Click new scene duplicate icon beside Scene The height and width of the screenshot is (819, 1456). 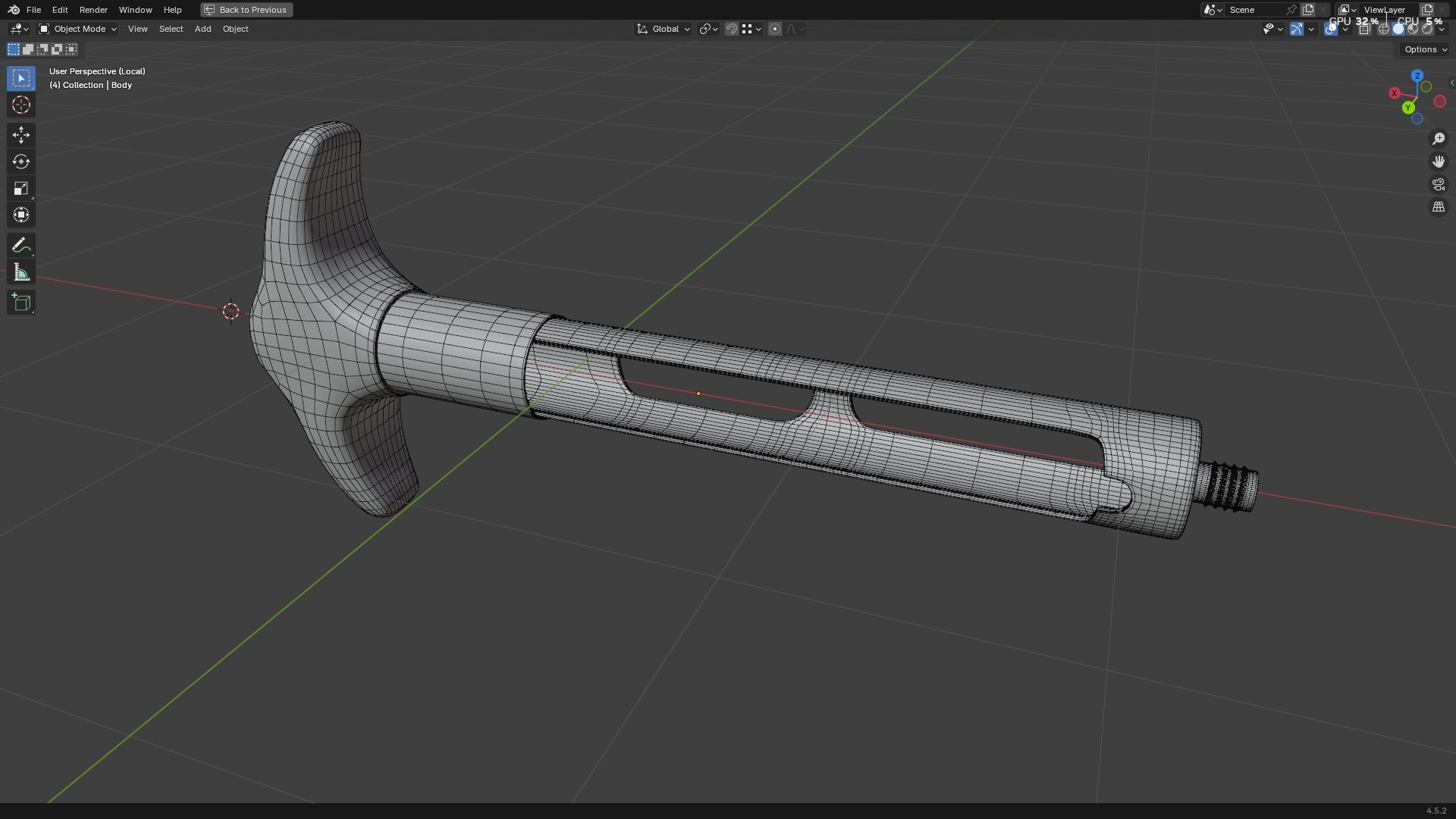coord(1307,10)
